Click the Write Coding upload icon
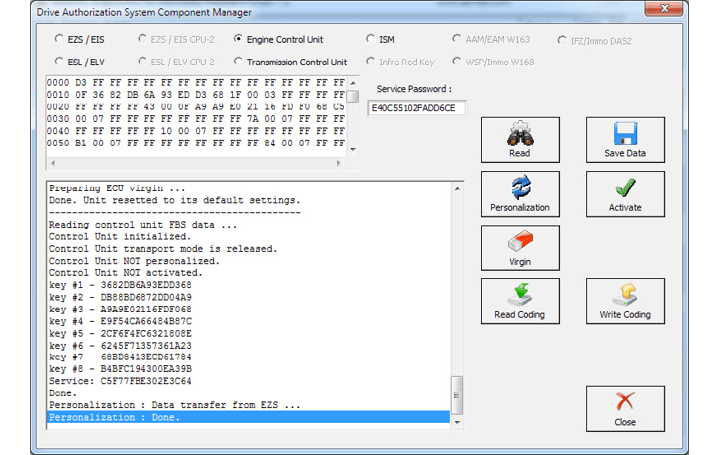Screen dimensions: 719x455 tap(625, 296)
